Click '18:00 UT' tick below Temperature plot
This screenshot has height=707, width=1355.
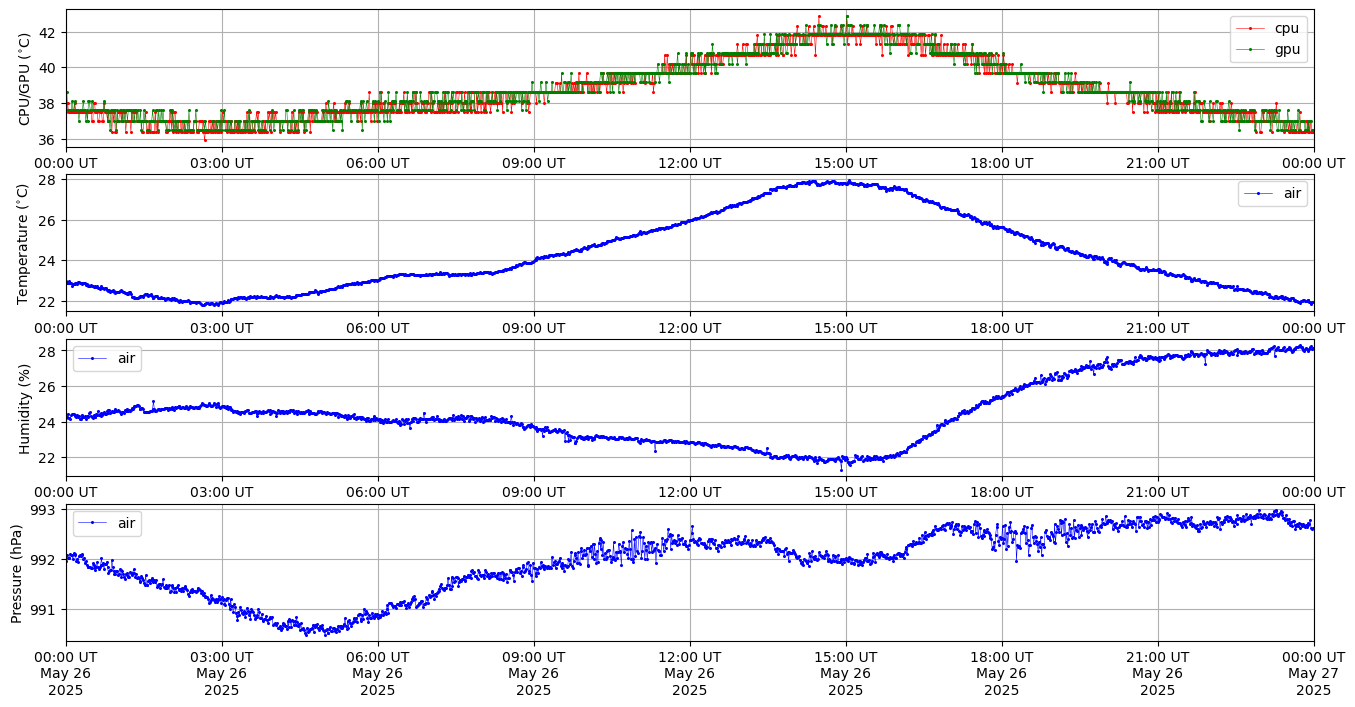pyautogui.click(x=1002, y=328)
